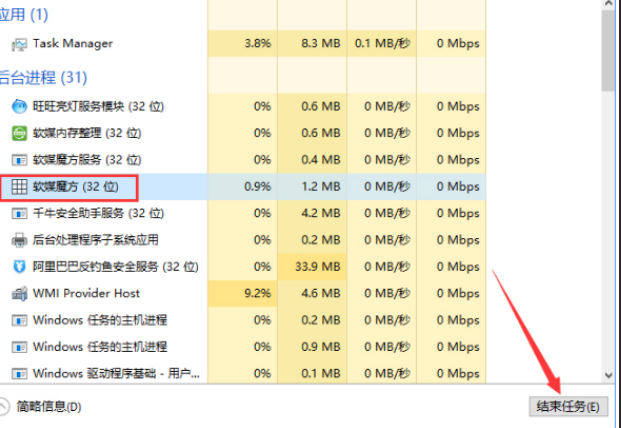Click the printer icon for 后台处理程序子系统应用
This screenshot has height=428, width=621.
[19, 240]
